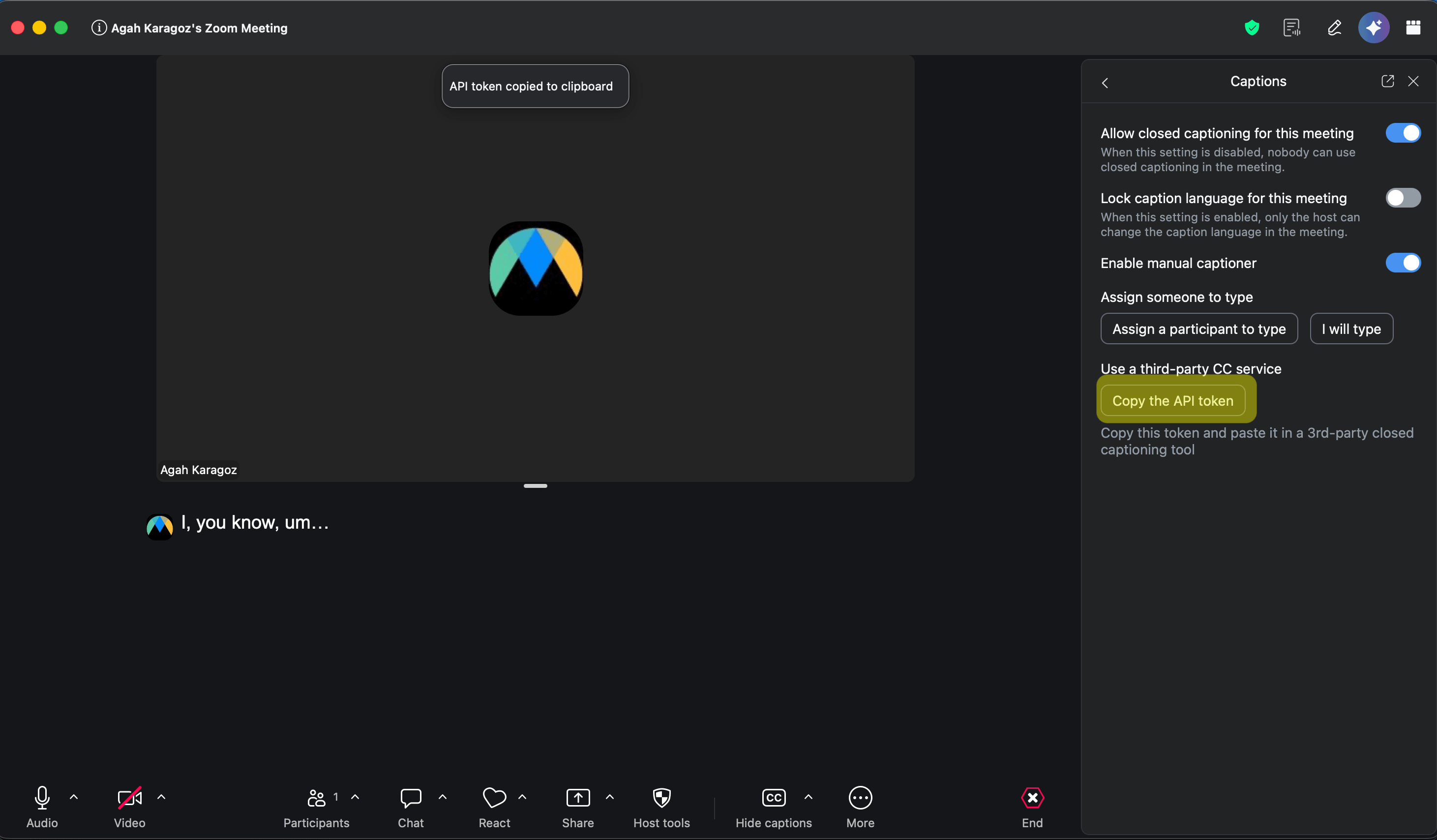Click the meeting info icon beside the title
Image resolution: width=1437 pixels, height=840 pixels.
(99, 28)
